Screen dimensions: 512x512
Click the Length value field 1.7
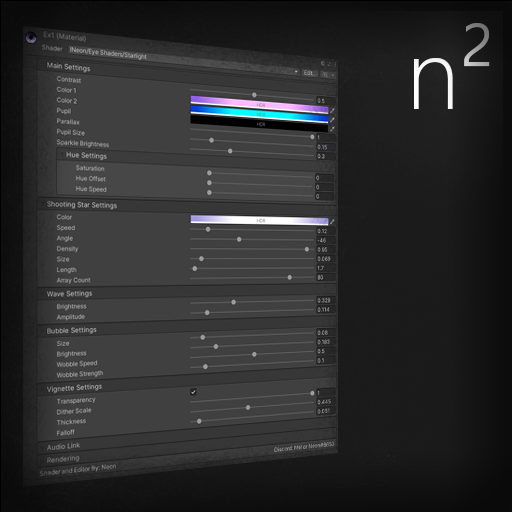point(326,268)
